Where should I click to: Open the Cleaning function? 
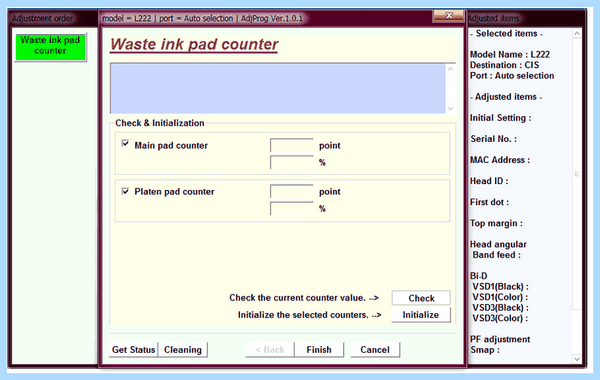point(183,350)
